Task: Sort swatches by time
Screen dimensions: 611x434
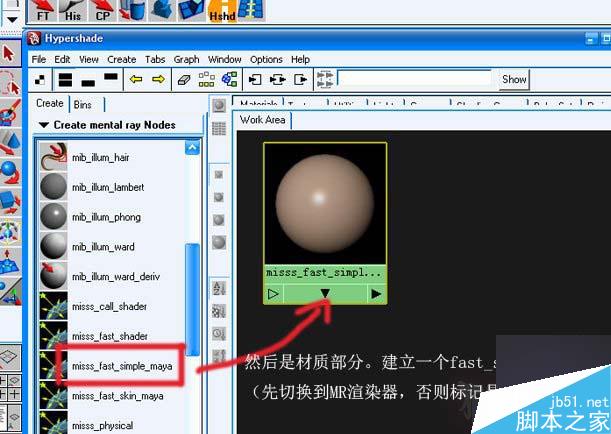Action: point(218,333)
